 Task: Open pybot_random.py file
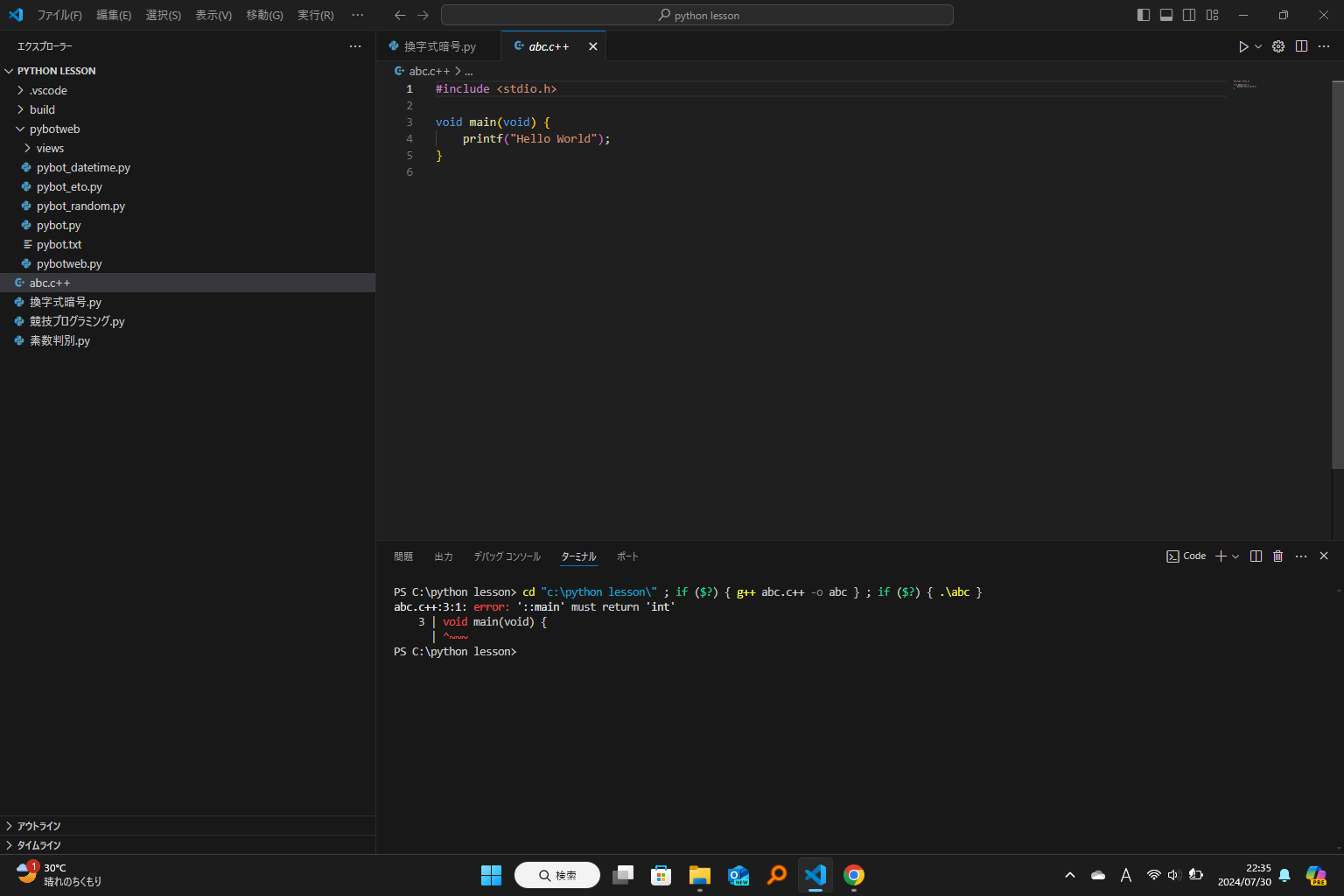click(188, 206)
